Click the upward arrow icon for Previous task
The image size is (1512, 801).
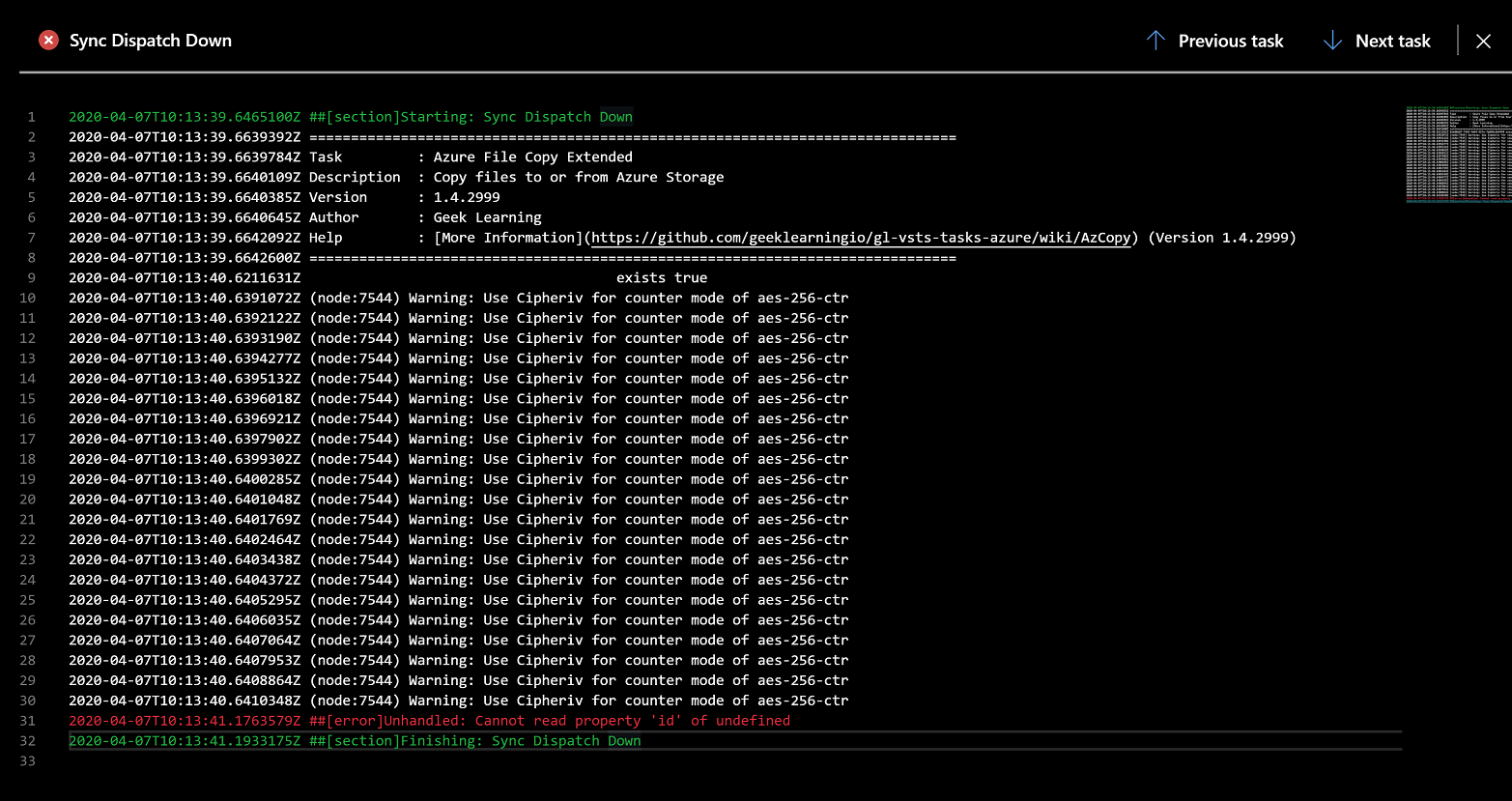(x=1156, y=40)
